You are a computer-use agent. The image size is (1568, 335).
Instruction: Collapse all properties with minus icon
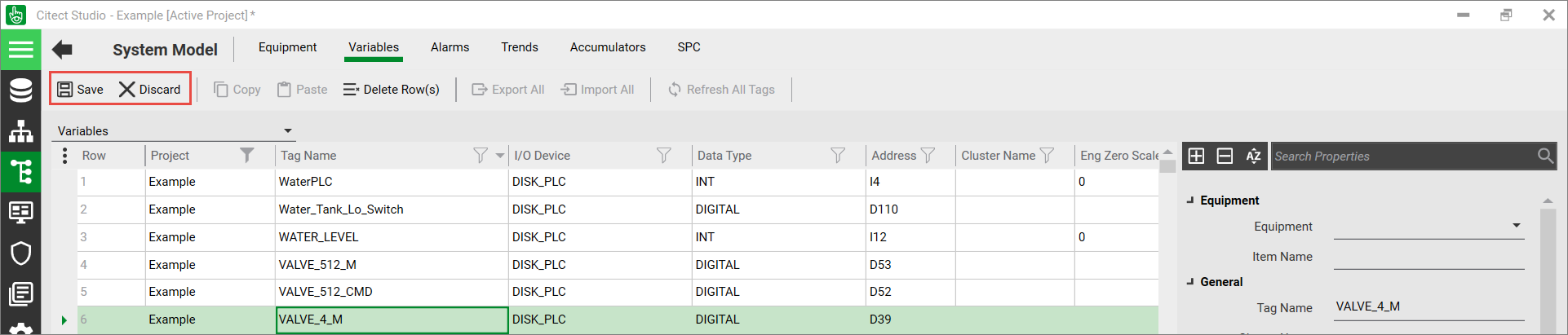pyautogui.click(x=1225, y=156)
